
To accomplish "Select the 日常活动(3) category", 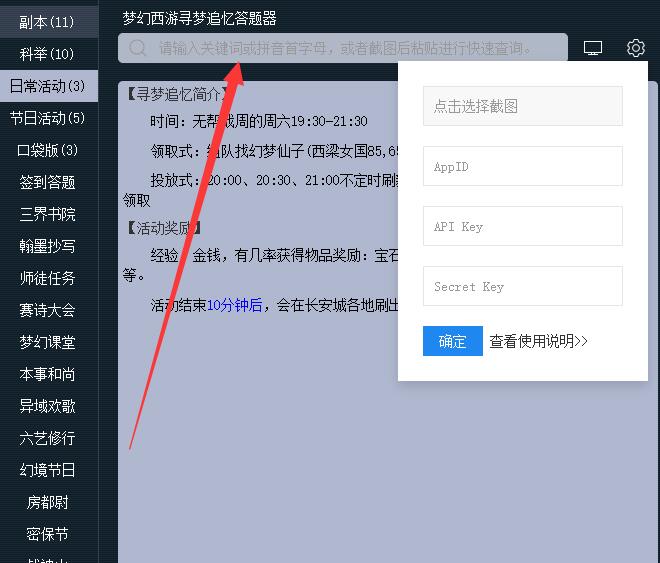I will coord(47,86).
